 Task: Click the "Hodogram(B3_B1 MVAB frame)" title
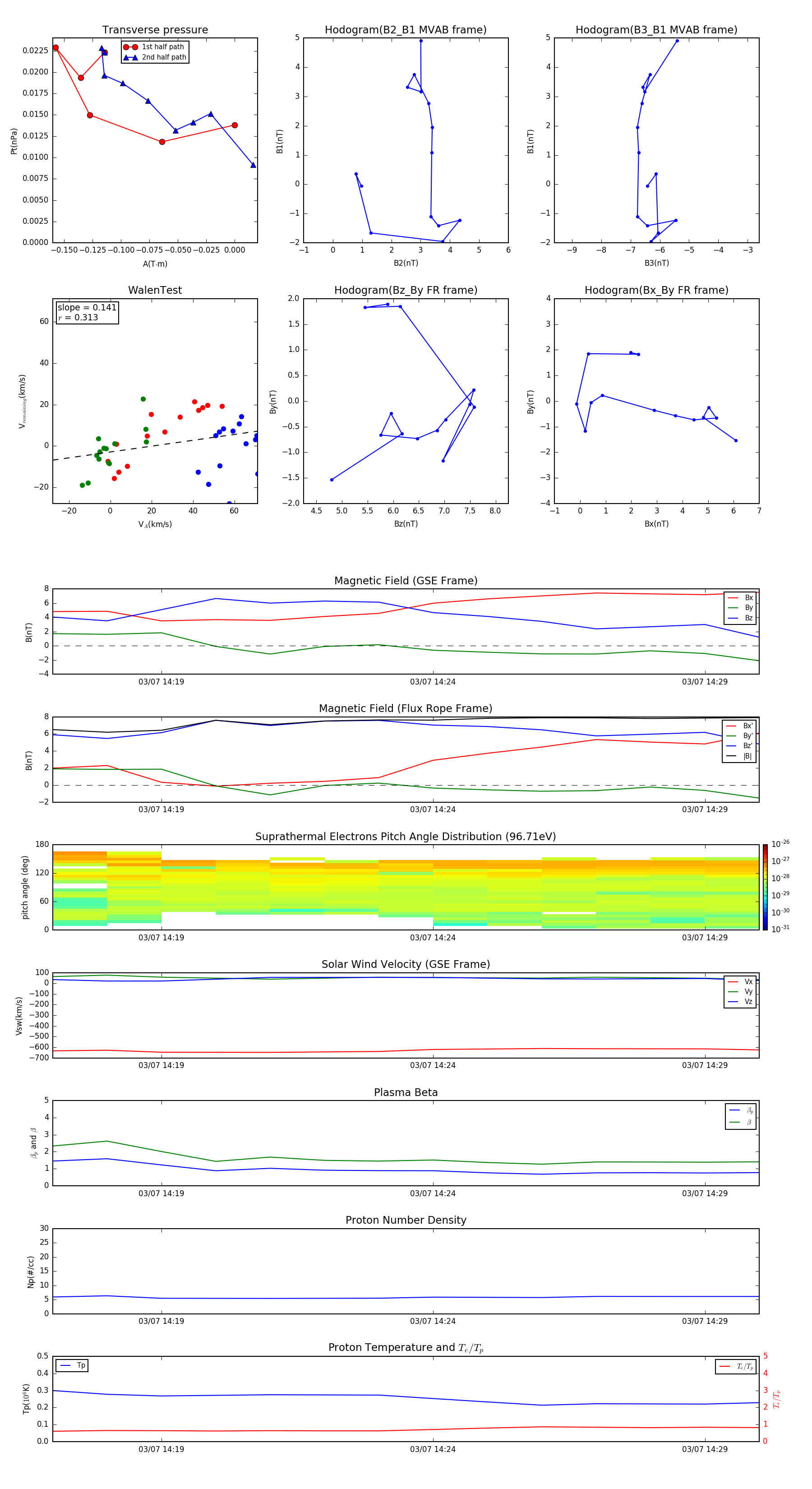[656, 30]
